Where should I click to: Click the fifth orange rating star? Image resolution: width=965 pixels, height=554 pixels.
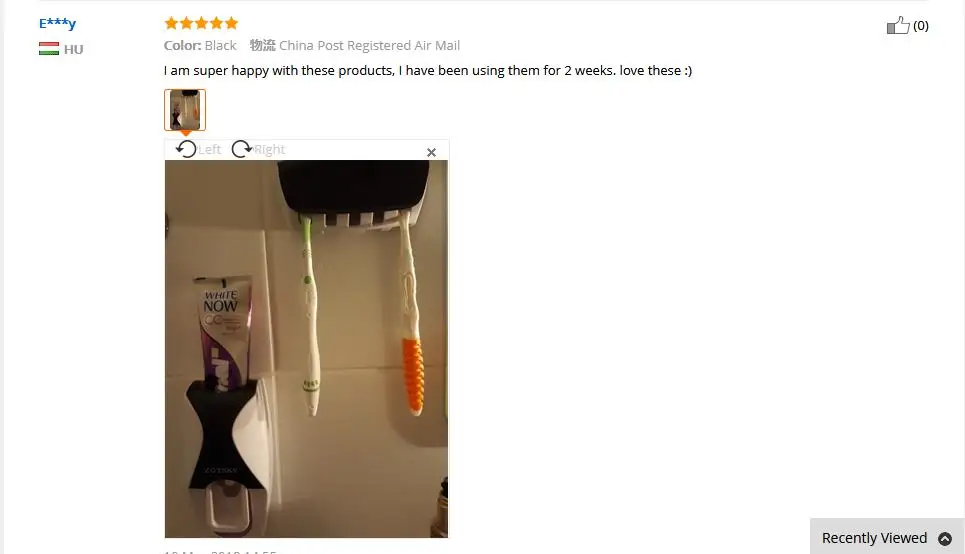231,23
